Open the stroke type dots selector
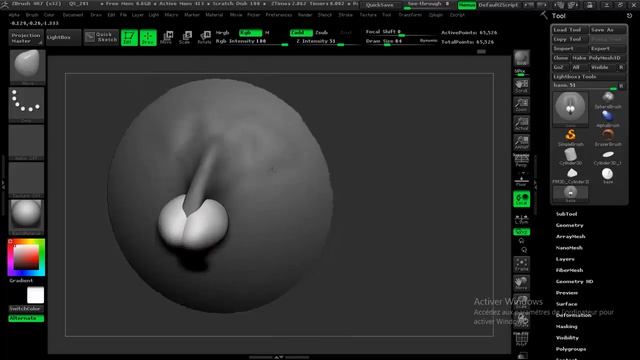 (26, 104)
